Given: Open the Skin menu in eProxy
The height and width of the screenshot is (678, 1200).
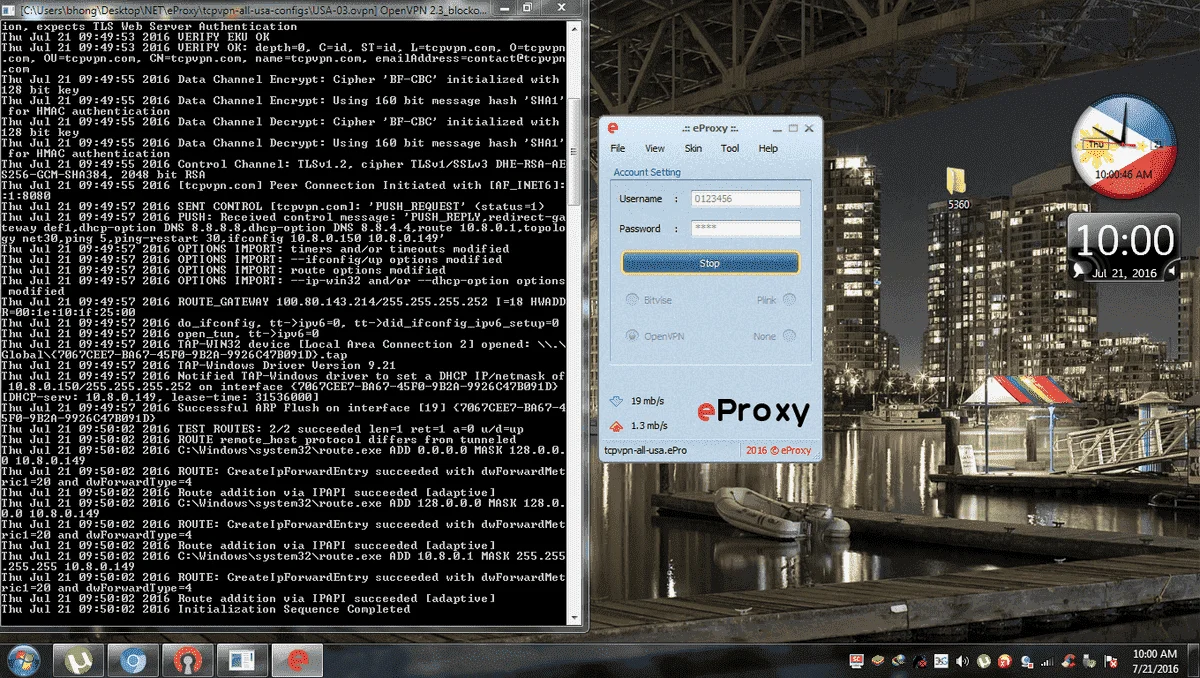Looking at the screenshot, I should click(693, 148).
